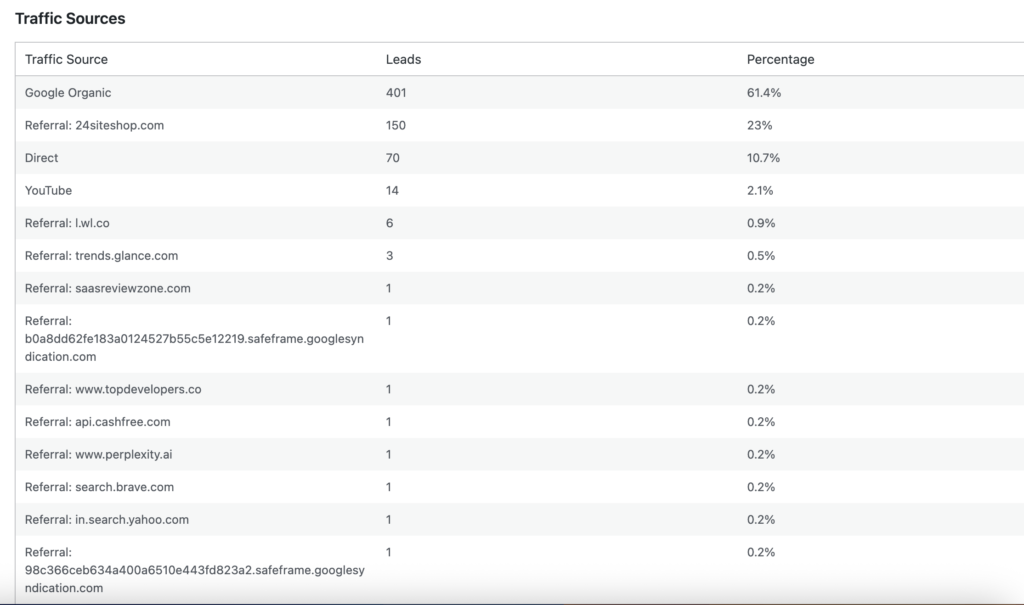Select the search.brave.com referral row

pos(99,487)
